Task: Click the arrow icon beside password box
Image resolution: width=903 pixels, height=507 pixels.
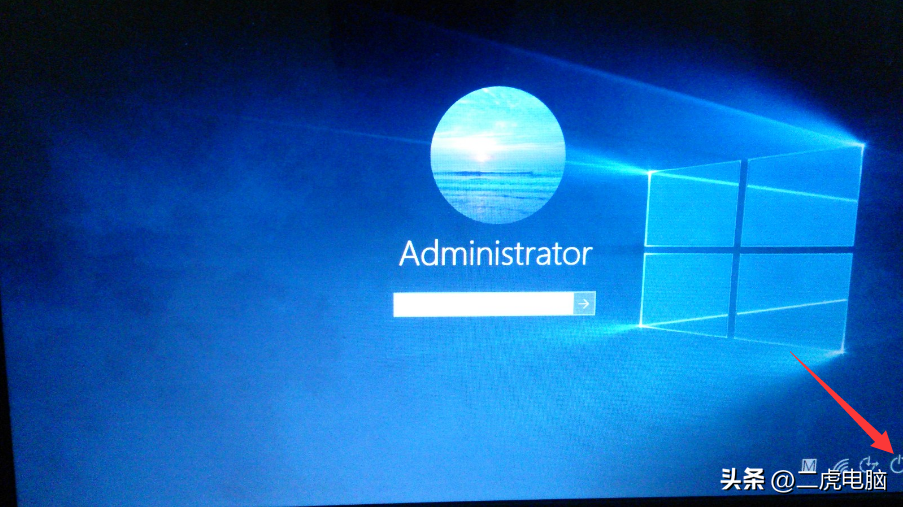Action: 584,304
